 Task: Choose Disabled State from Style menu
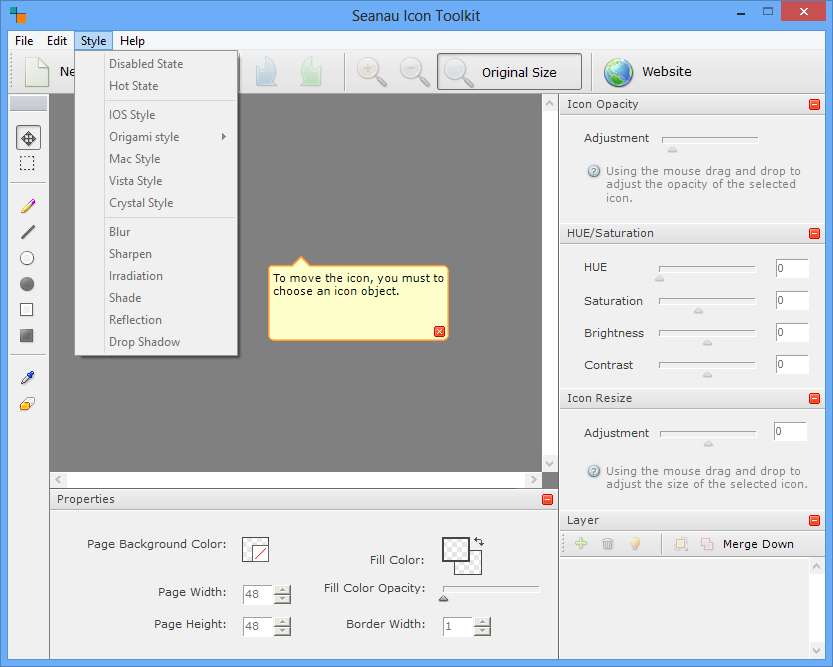tap(156, 64)
